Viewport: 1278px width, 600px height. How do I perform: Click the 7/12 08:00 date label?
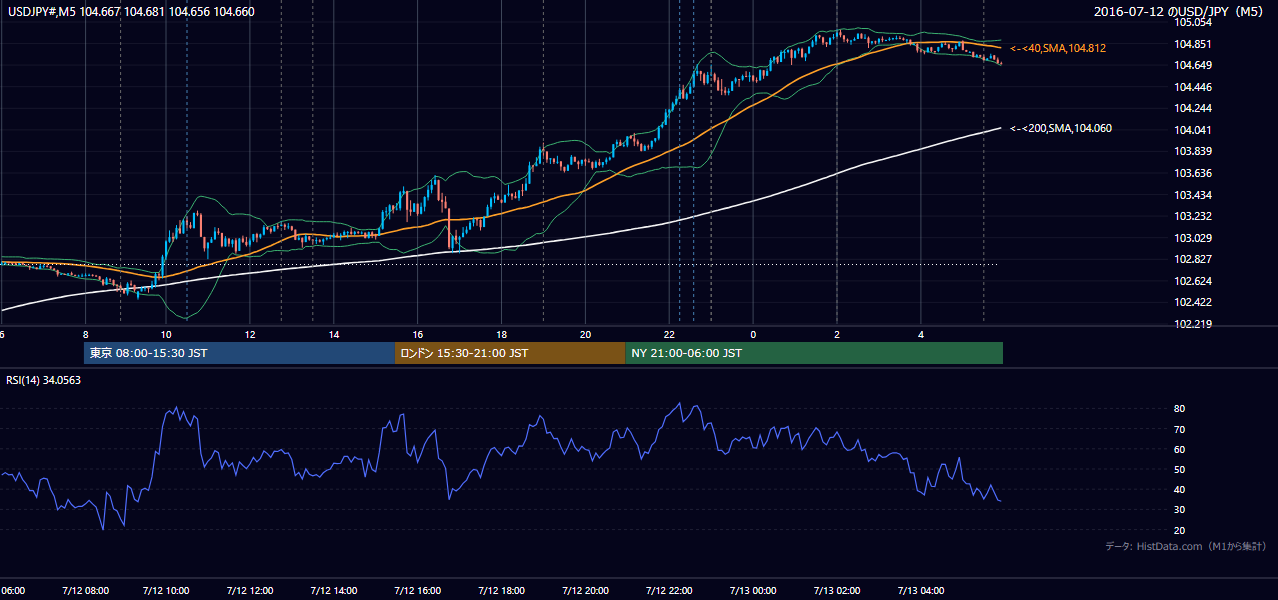click(85, 590)
